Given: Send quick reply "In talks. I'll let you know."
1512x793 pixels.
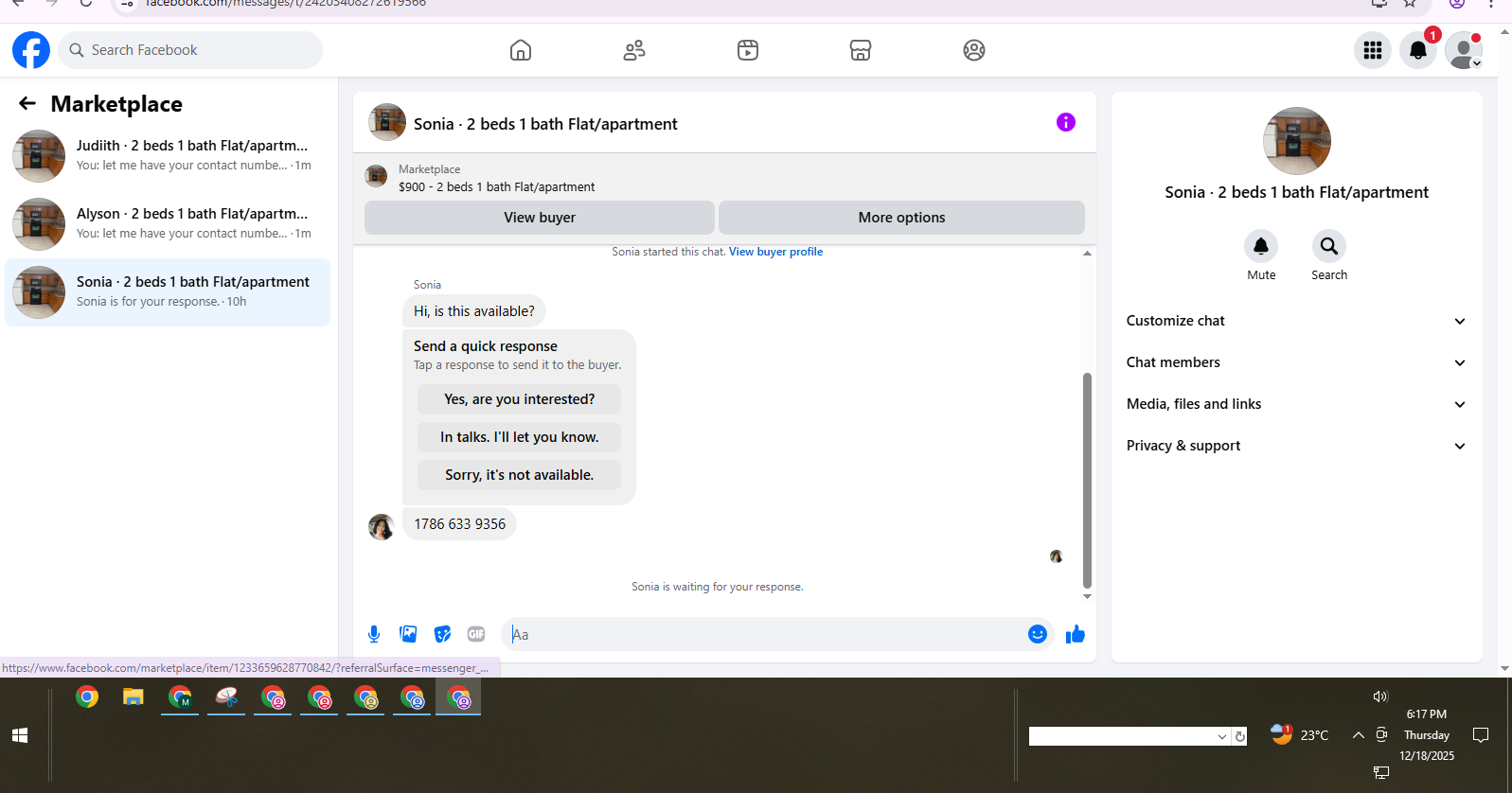Looking at the screenshot, I should pyautogui.click(x=520, y=437).
